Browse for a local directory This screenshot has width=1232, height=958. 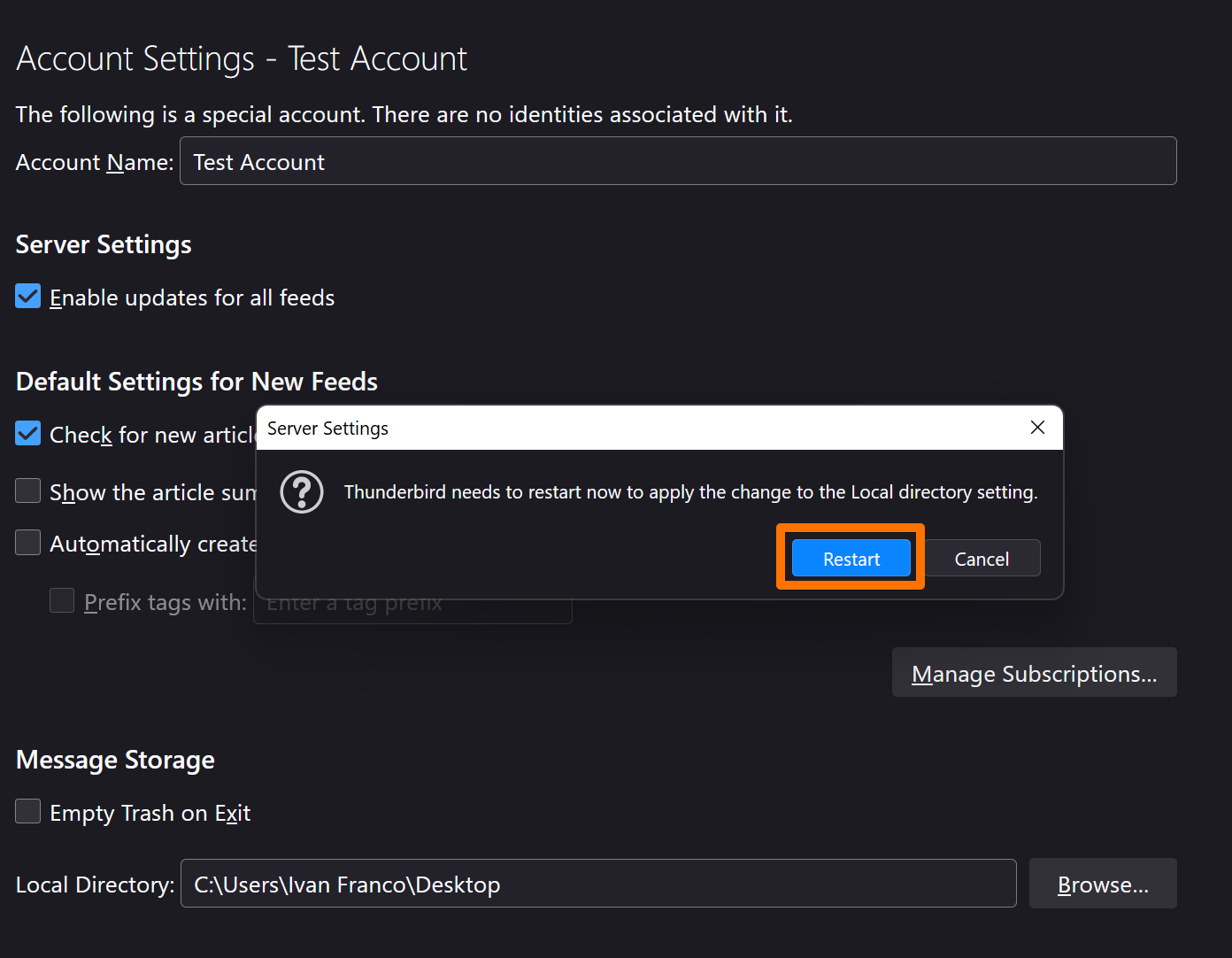coord(1102,884)
